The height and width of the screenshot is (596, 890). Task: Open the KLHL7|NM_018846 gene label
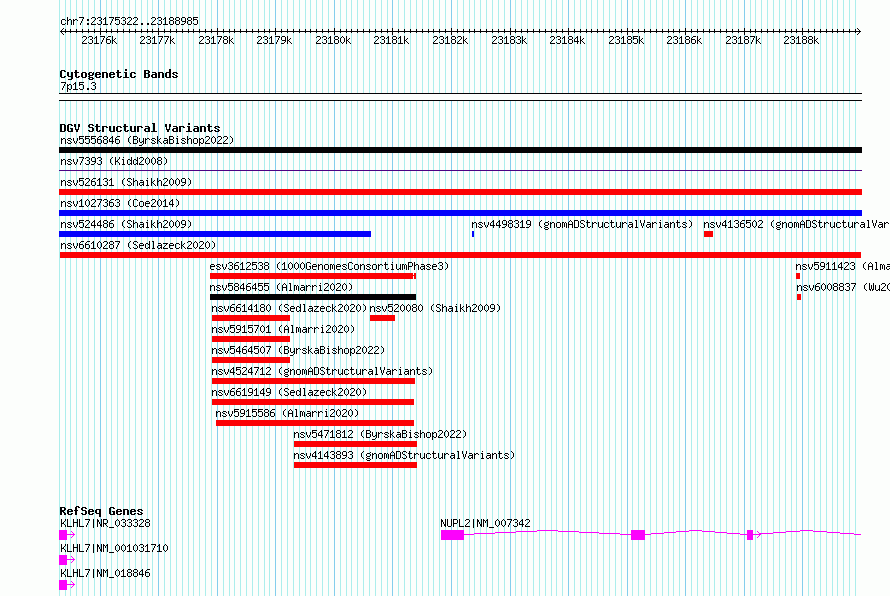[106, 573]
